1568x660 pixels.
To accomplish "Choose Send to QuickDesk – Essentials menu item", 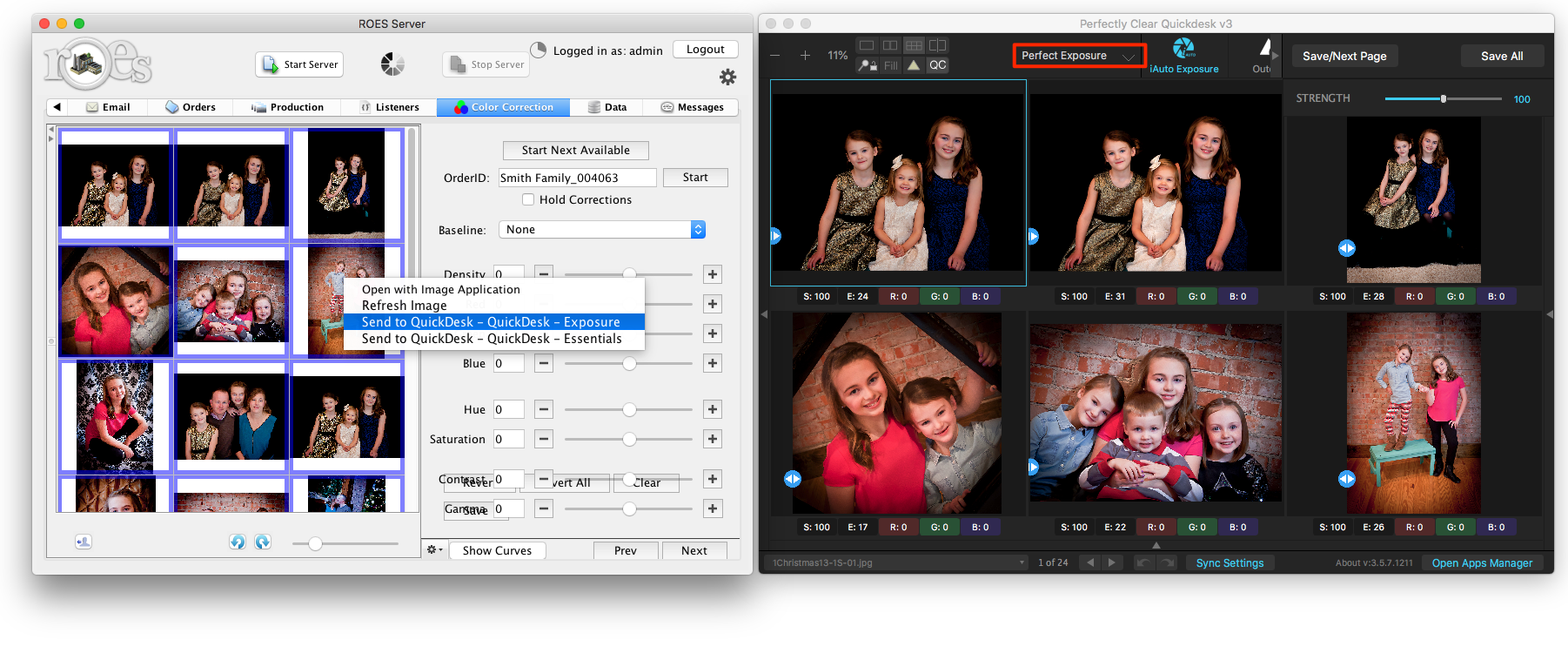I will point(492,339).
